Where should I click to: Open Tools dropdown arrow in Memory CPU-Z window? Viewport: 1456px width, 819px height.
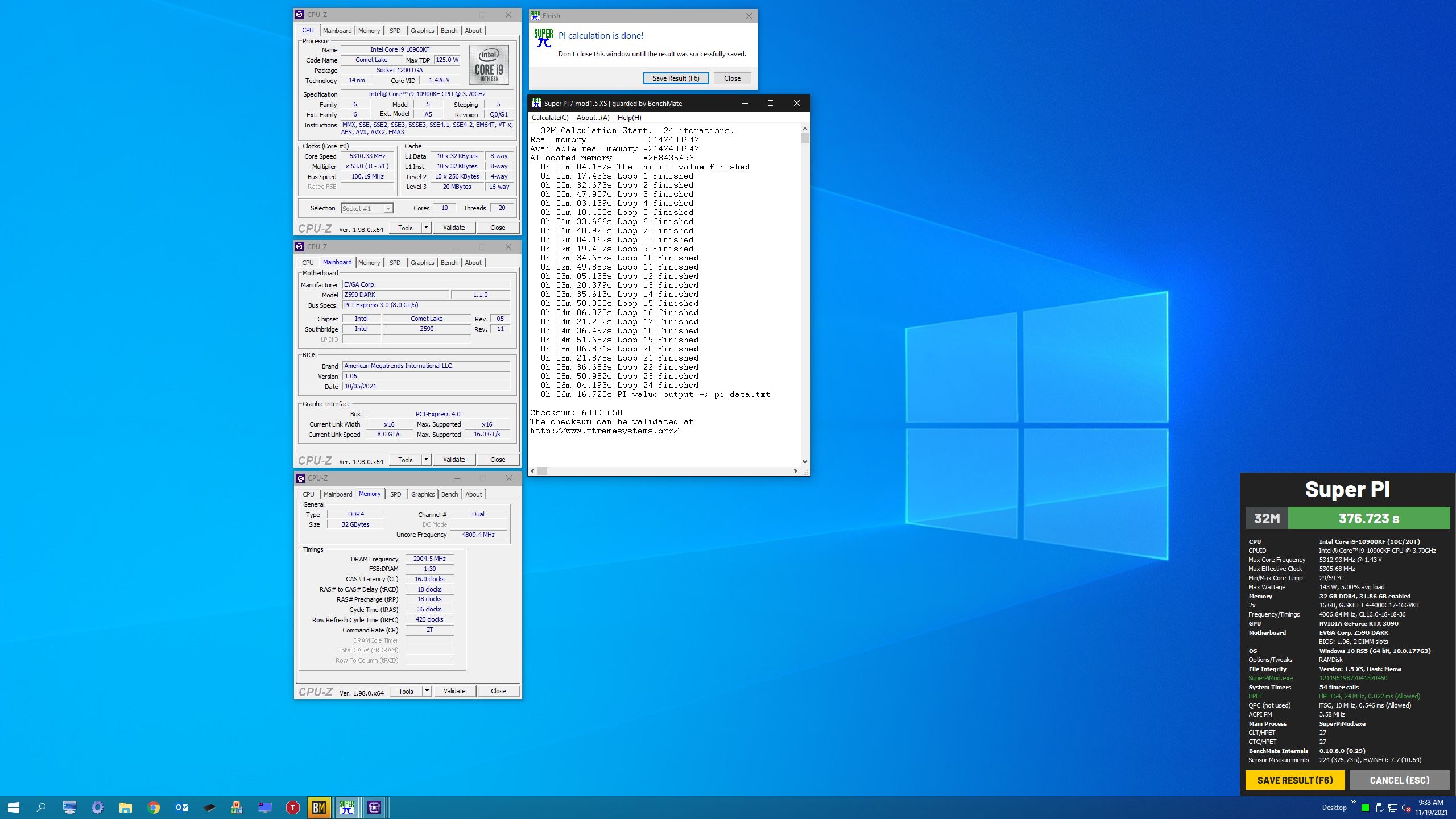coord(427,691)
